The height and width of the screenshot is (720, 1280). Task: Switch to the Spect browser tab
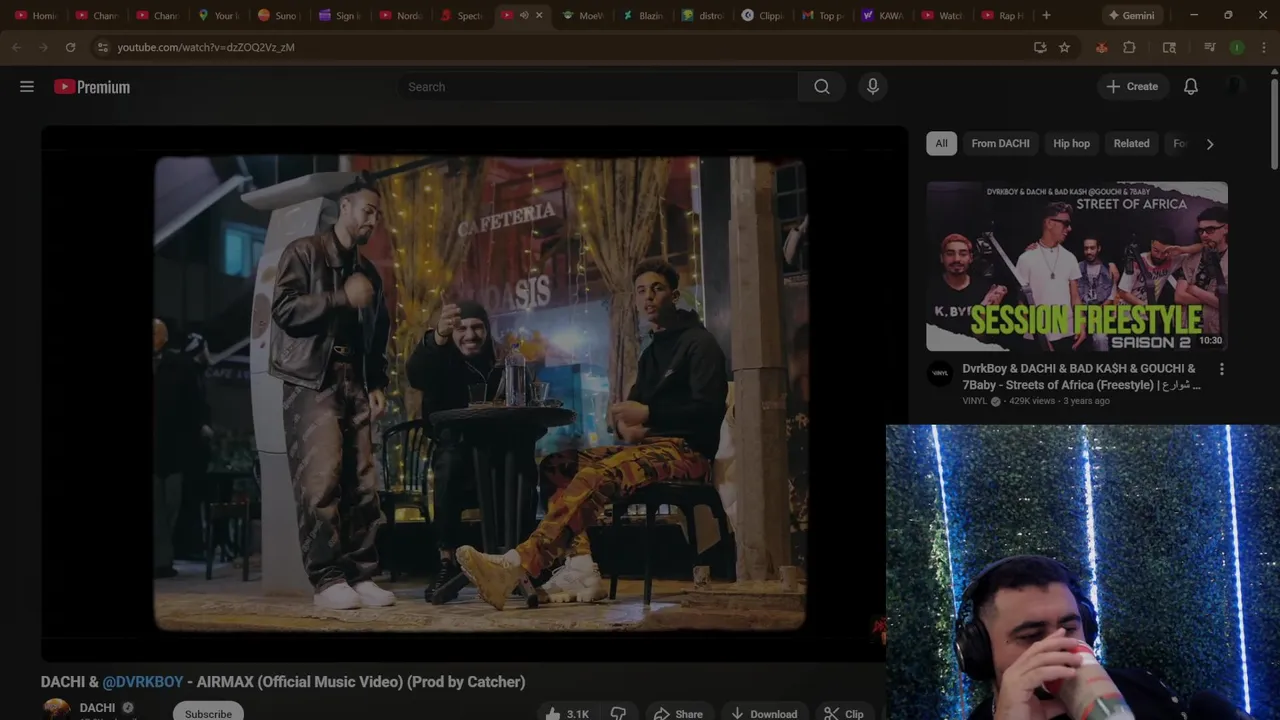tap(460, 15)
